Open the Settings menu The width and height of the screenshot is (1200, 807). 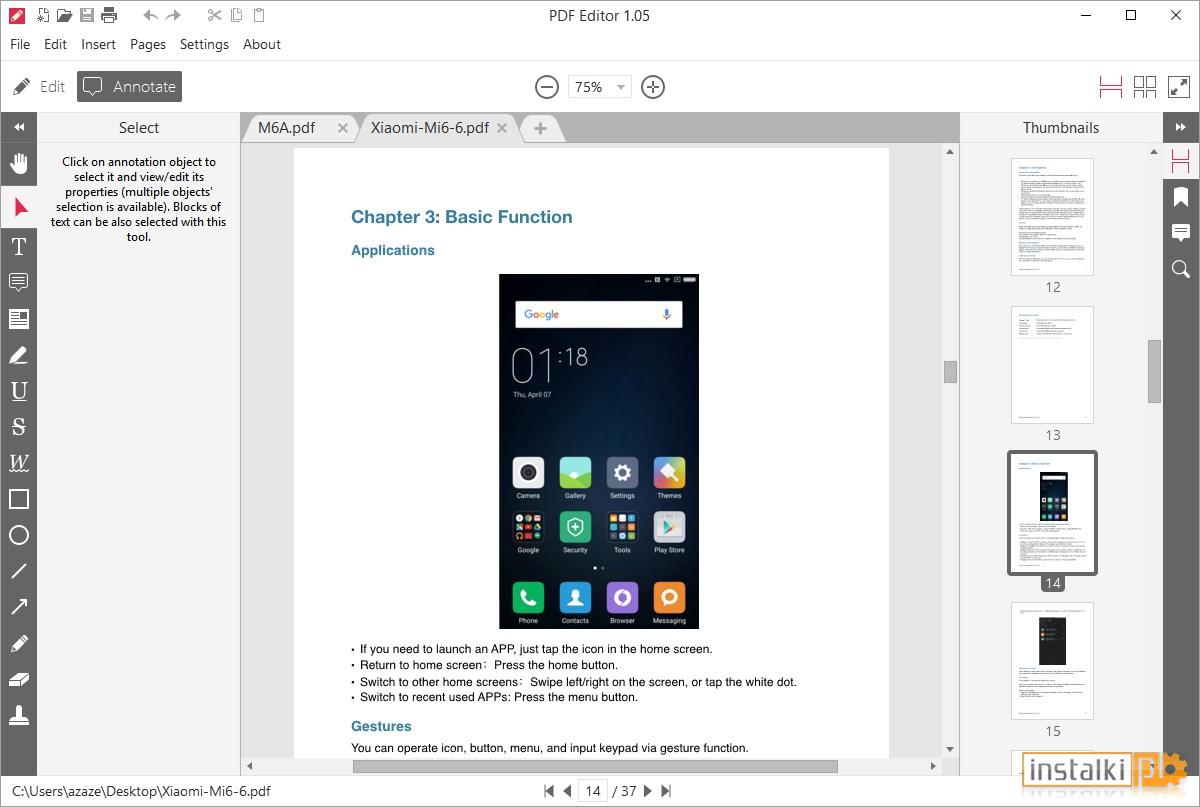[x=204, y=44]
